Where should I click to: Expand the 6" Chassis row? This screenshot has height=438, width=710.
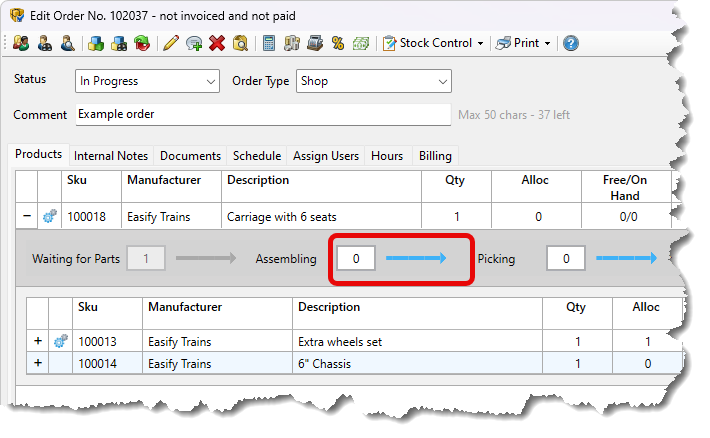[x=38, y=362]
